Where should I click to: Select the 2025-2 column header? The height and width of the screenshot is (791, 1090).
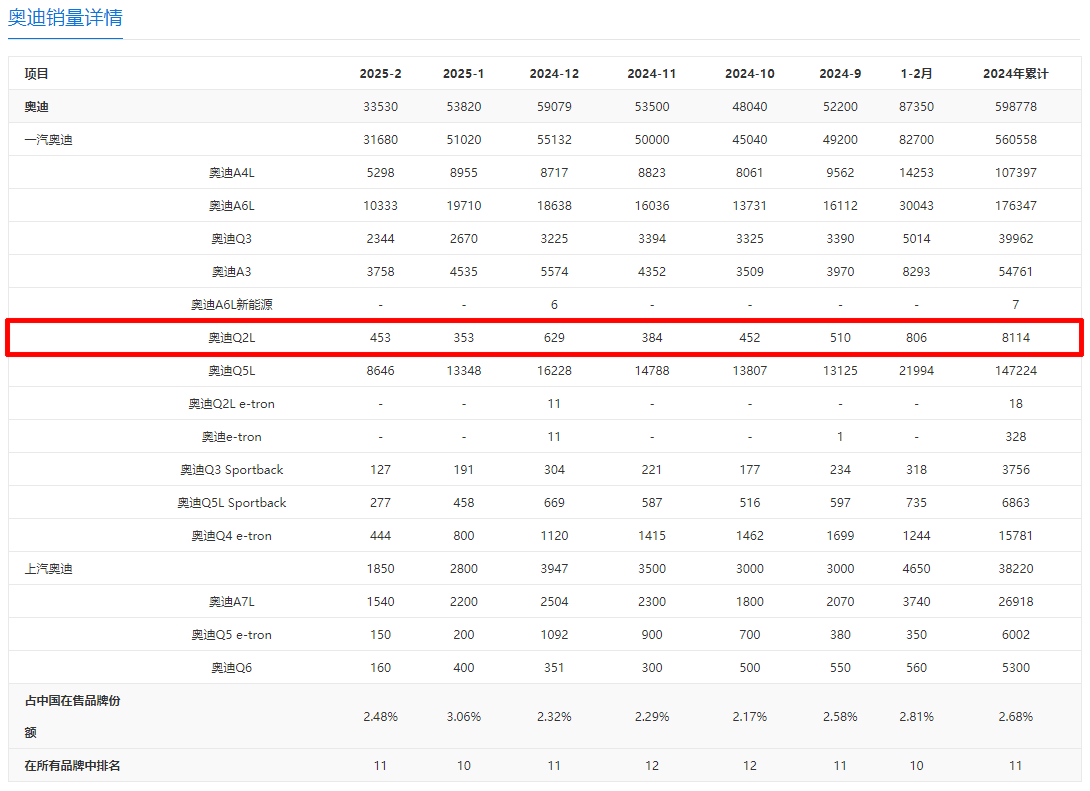pyautogui.click(x=380, y=74)
